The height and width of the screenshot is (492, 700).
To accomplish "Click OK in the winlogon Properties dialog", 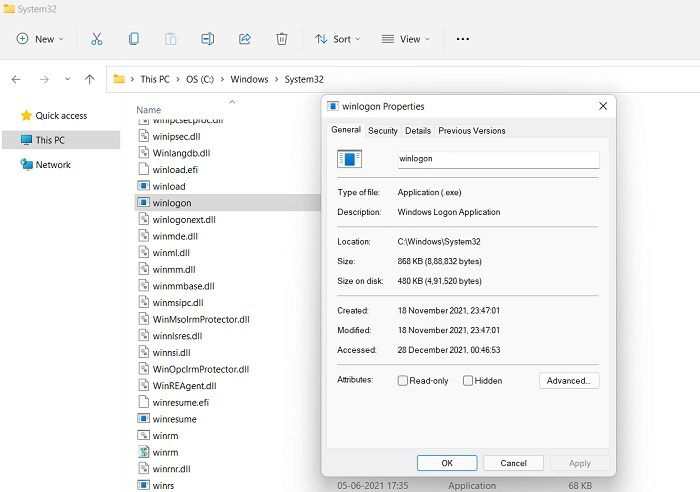I will point(447,463).
